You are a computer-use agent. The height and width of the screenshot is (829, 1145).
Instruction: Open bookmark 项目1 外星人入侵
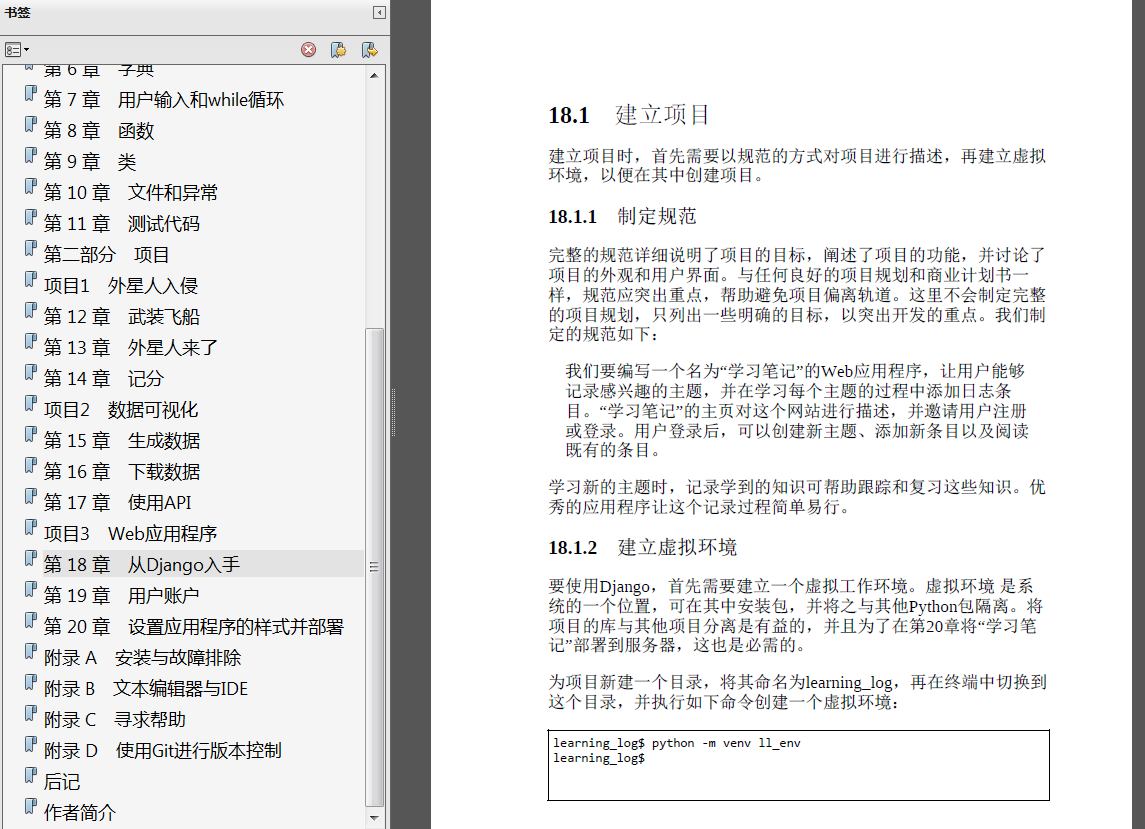(x=120, y=286)
